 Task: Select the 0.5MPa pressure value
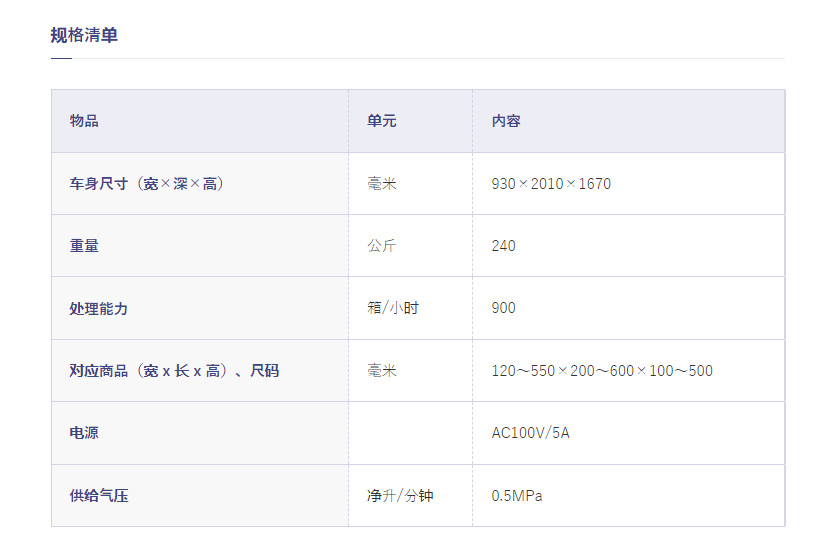click(x=517, y=495)
